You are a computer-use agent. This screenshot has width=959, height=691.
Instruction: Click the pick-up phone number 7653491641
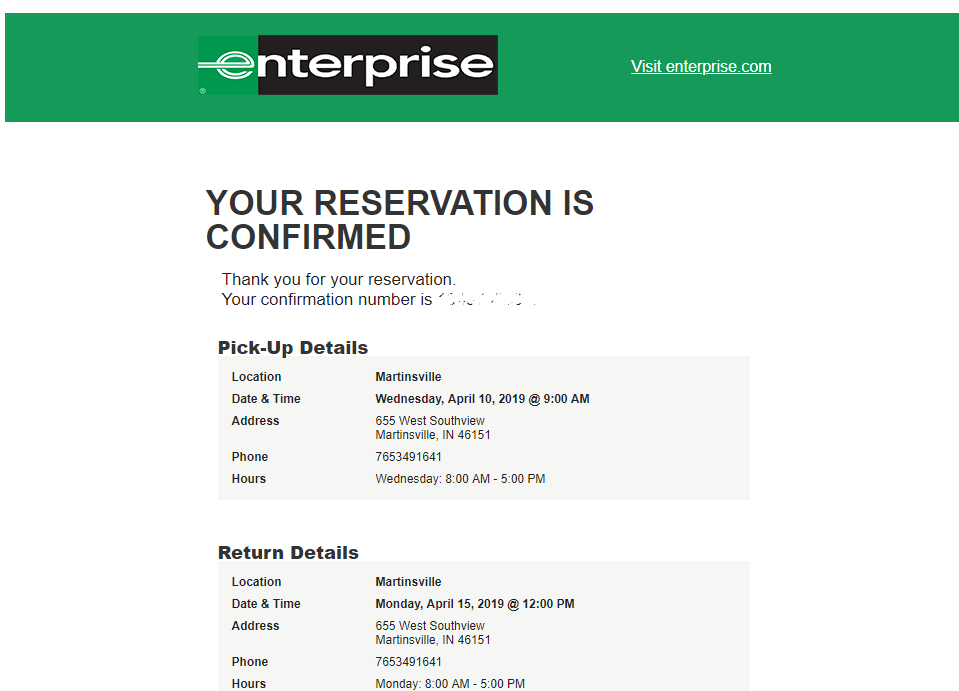[x=408, y=457]
